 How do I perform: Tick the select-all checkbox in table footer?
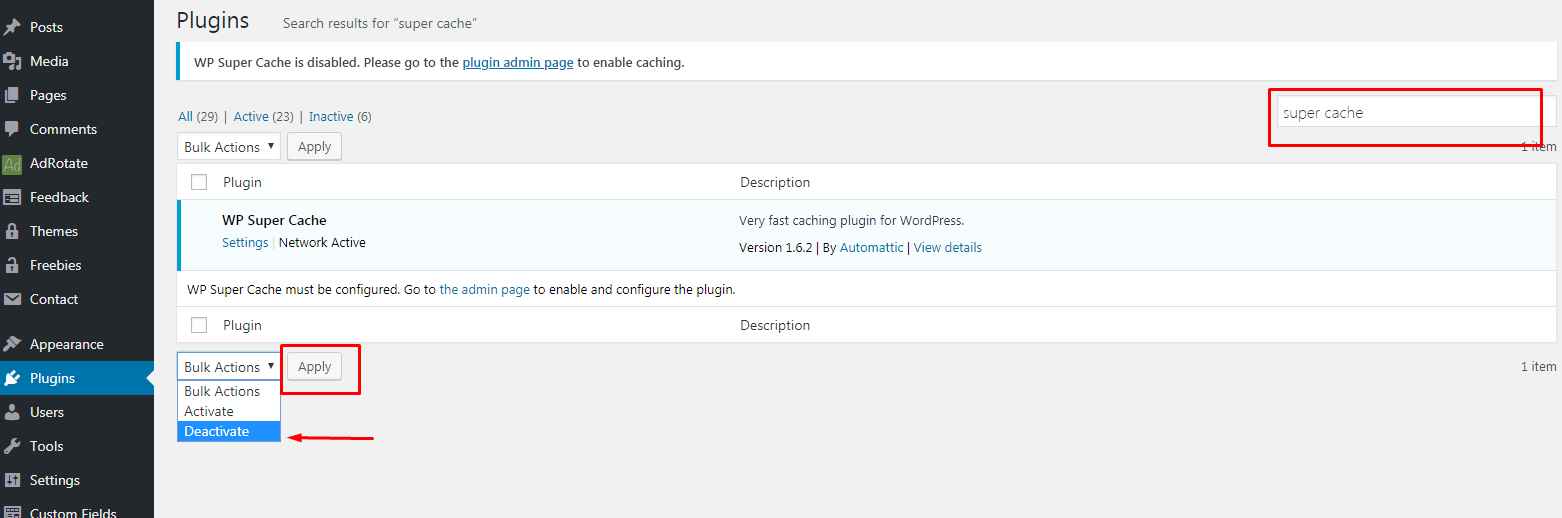coord(199,325)
